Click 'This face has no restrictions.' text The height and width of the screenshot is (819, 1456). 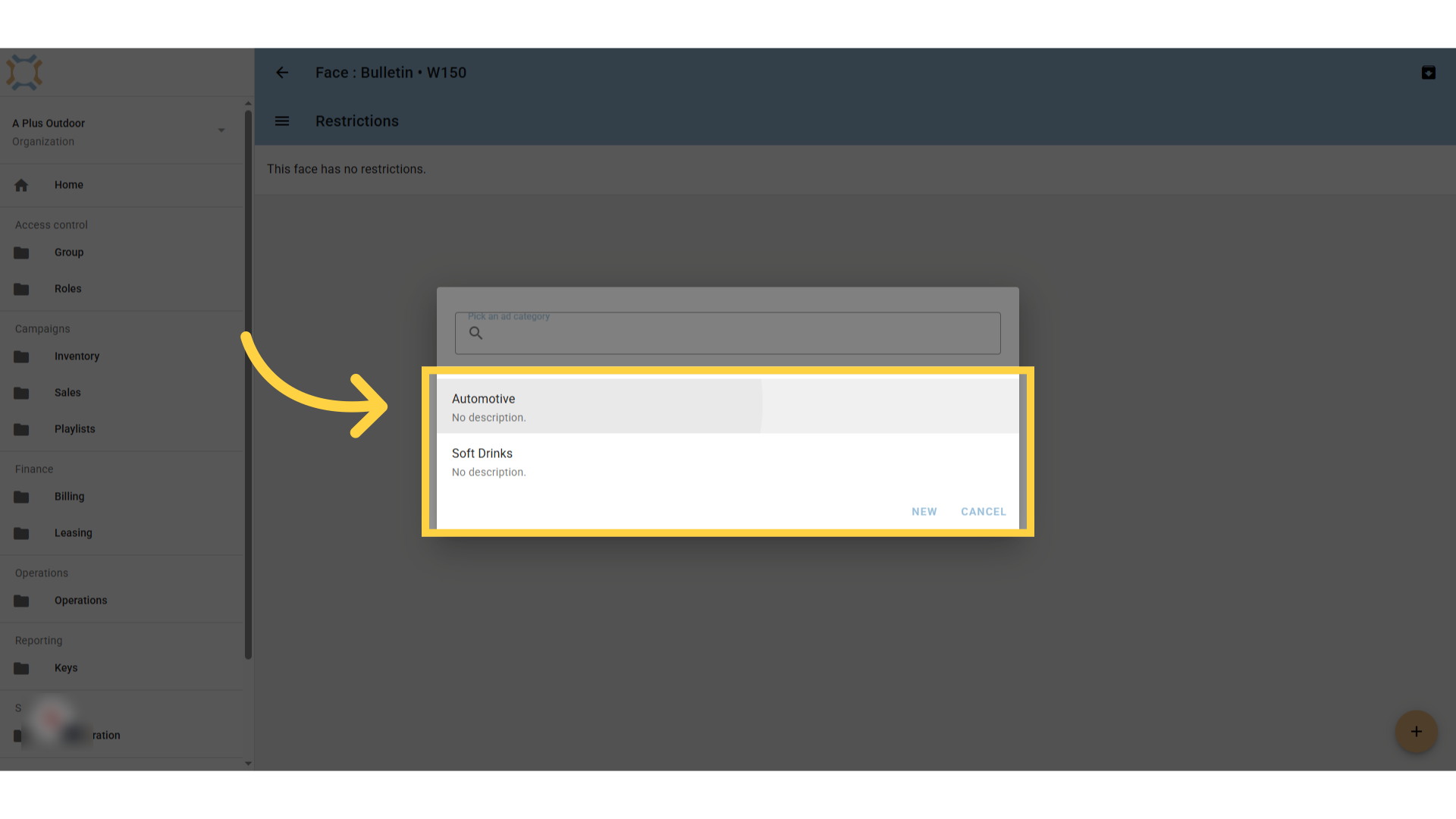point(347,169)
